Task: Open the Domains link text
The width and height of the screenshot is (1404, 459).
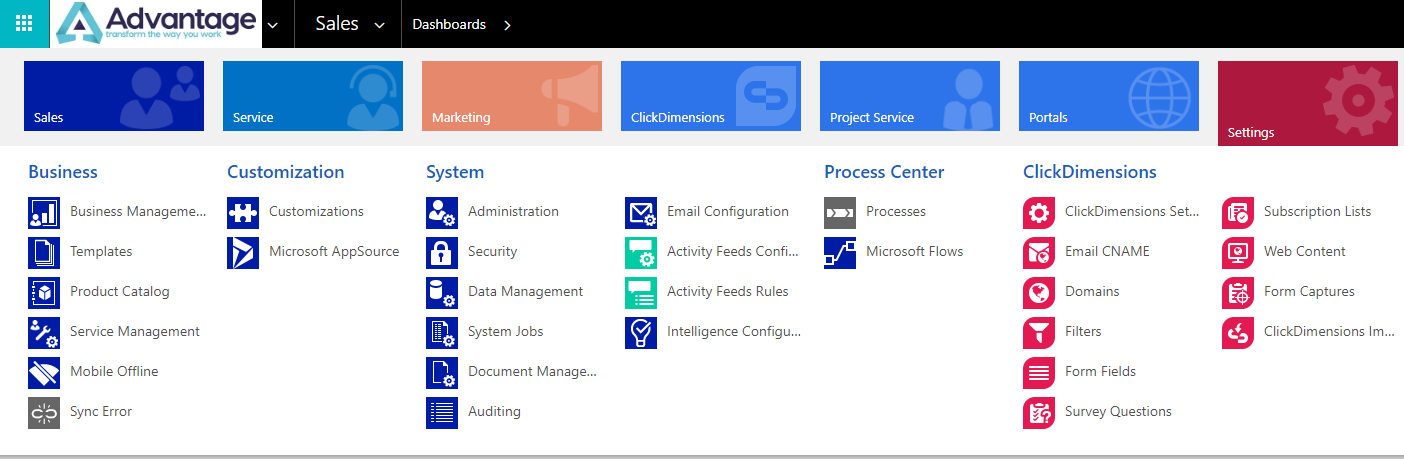Action: (x=1092, y=292)
